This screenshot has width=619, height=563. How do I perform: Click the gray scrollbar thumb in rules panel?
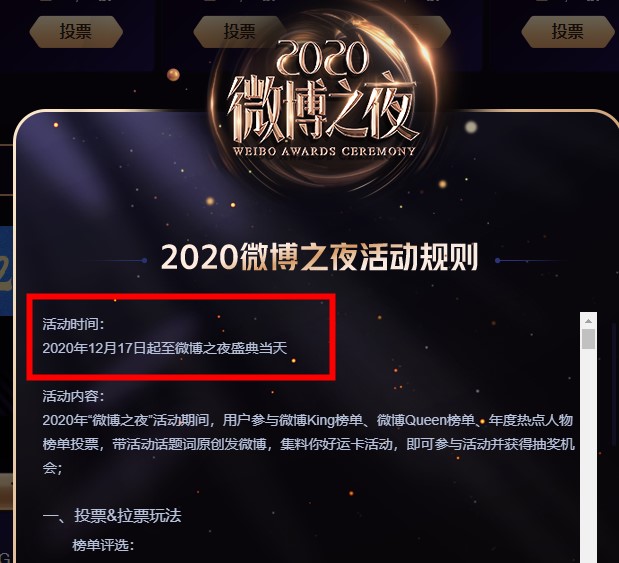(588, 339)
